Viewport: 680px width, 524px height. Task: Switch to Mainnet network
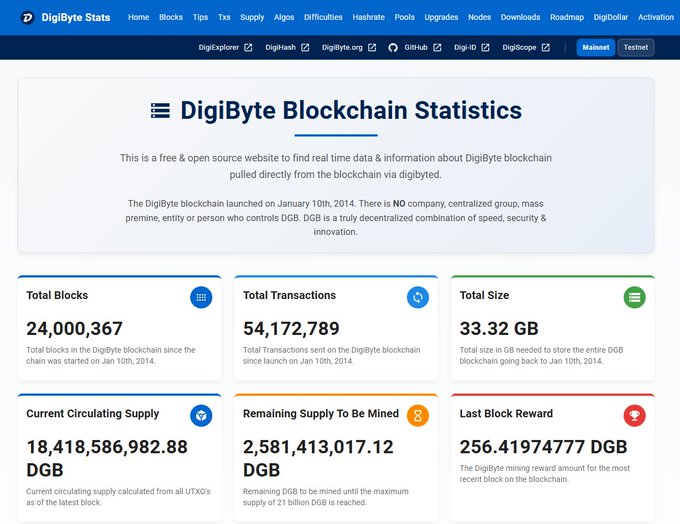click(595, 47)
